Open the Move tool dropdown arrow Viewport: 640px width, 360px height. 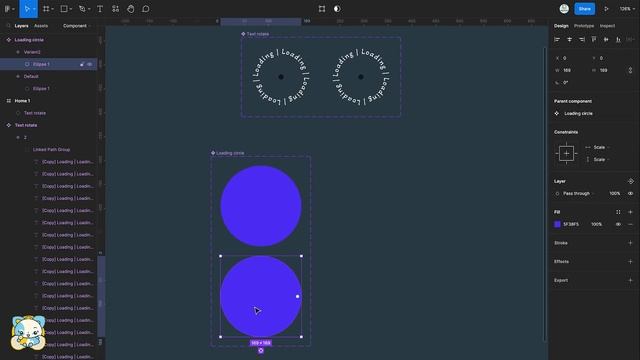[34, 9]
